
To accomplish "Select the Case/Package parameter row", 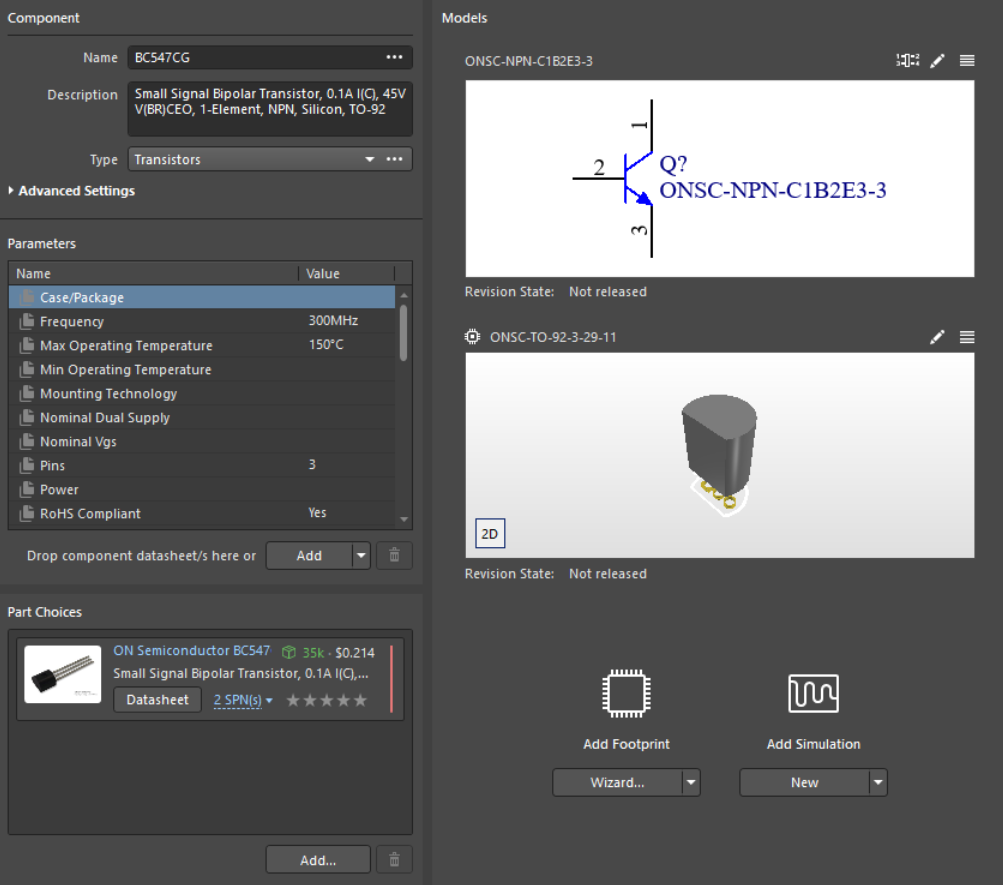I will pos(202,297).
